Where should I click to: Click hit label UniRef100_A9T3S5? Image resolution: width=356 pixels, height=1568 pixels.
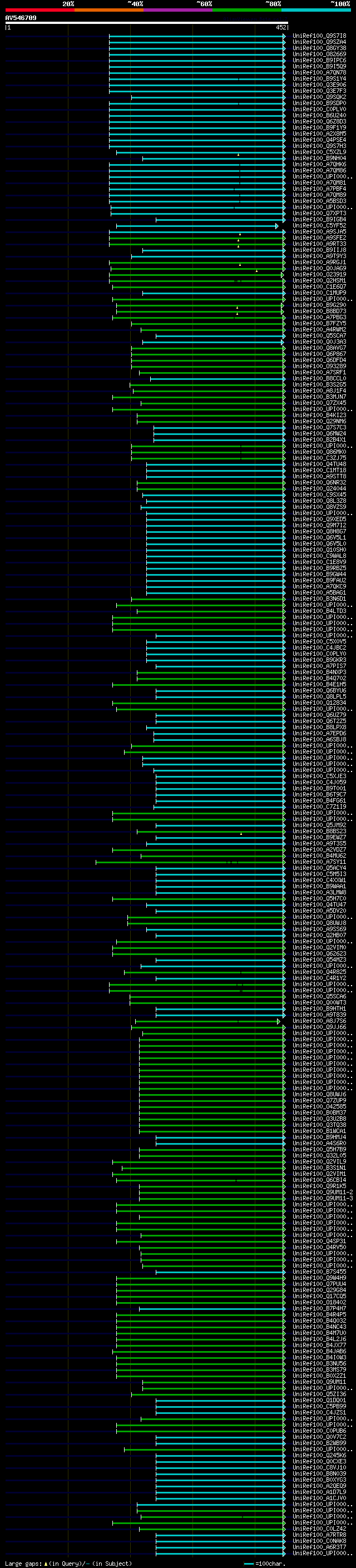[319, 844]
